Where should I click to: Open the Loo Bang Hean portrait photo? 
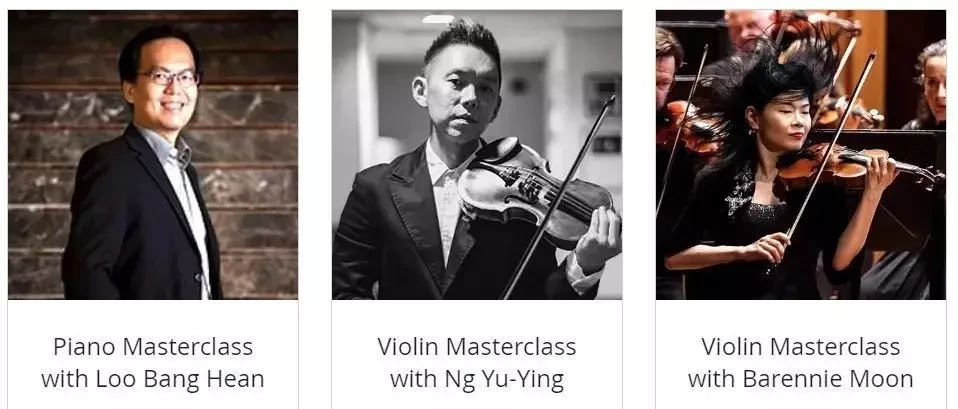pyautogui.click(x=153, y=155)
